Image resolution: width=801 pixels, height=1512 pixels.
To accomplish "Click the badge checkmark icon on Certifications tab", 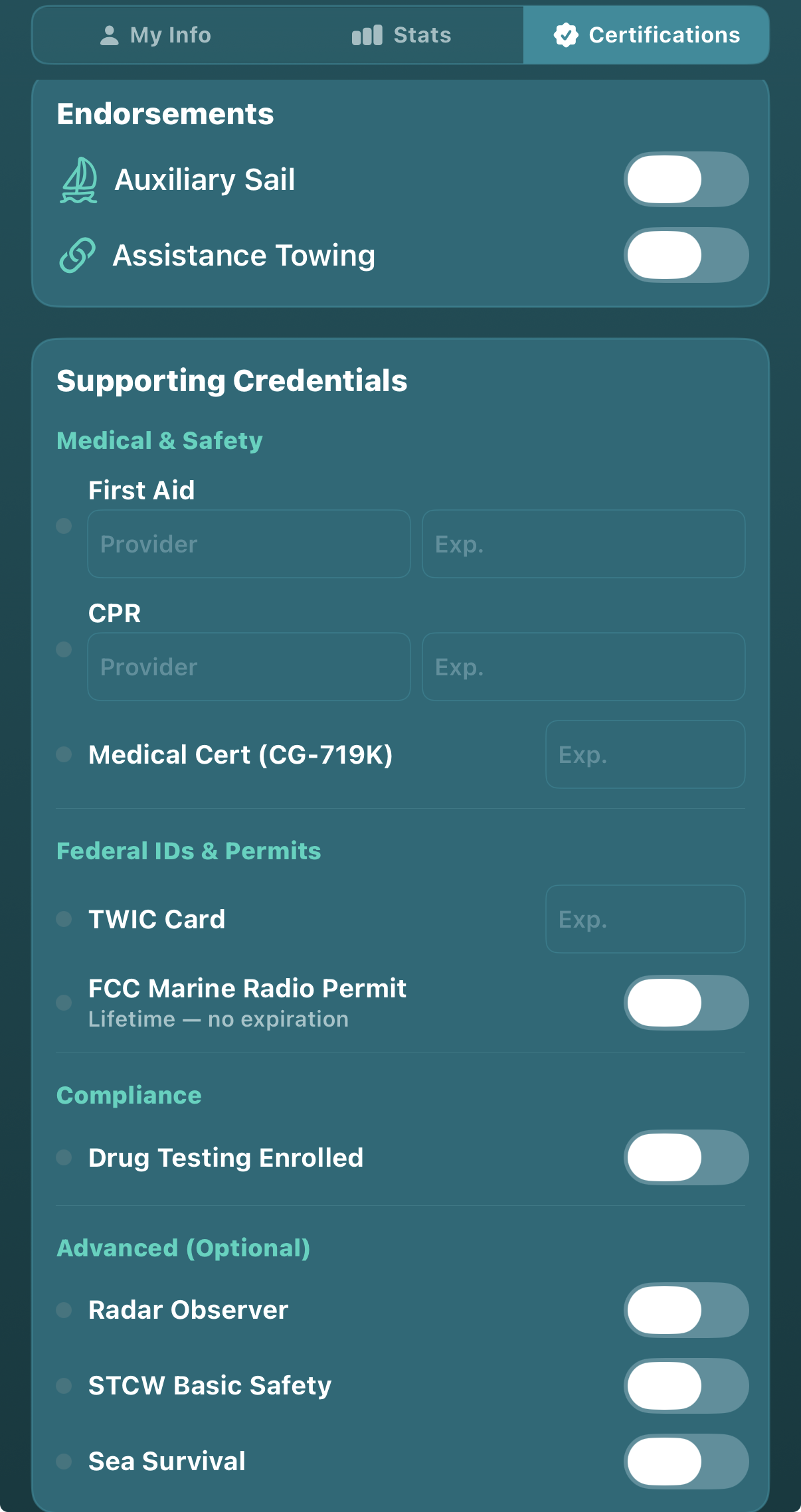I will click(565, 35).
